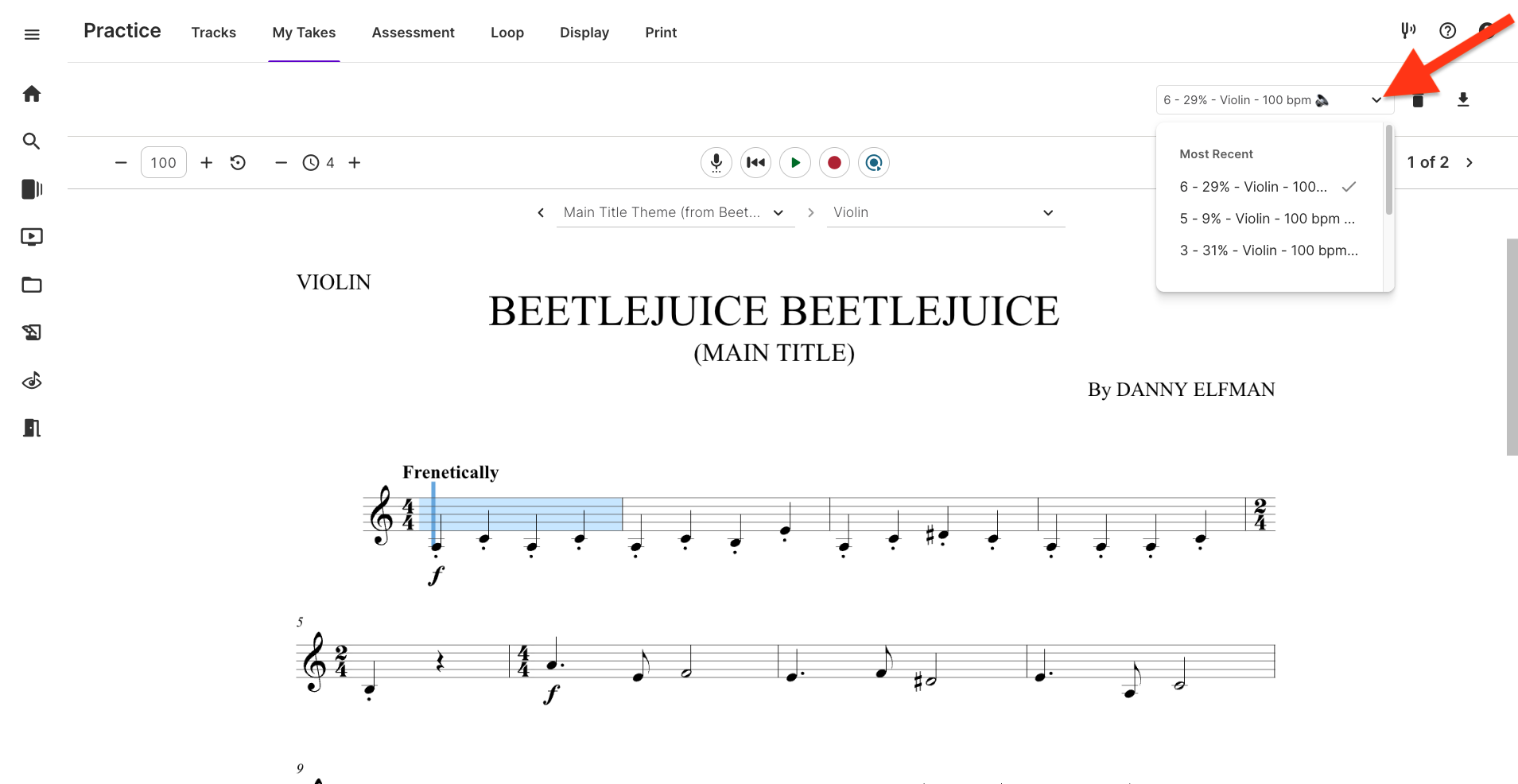Image resolution: width=1518 pixels, height=784 pixels.
Task: Switch to the My Takes tab
Action: (304, 33)
